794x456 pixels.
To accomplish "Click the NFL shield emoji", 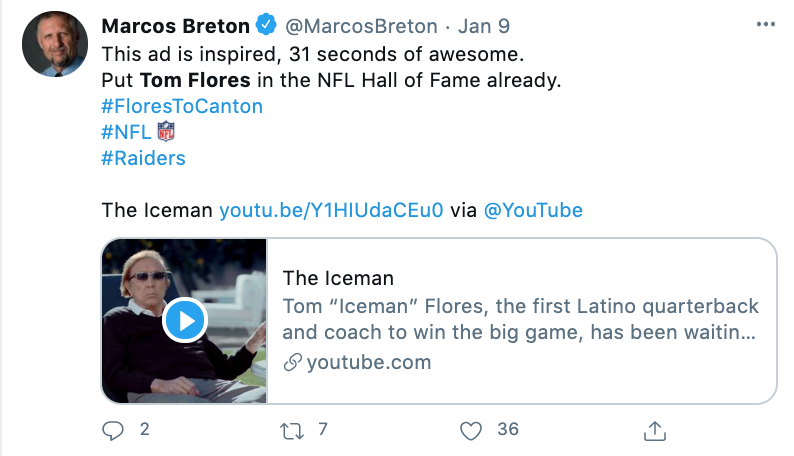I will (x=165, y=132).
